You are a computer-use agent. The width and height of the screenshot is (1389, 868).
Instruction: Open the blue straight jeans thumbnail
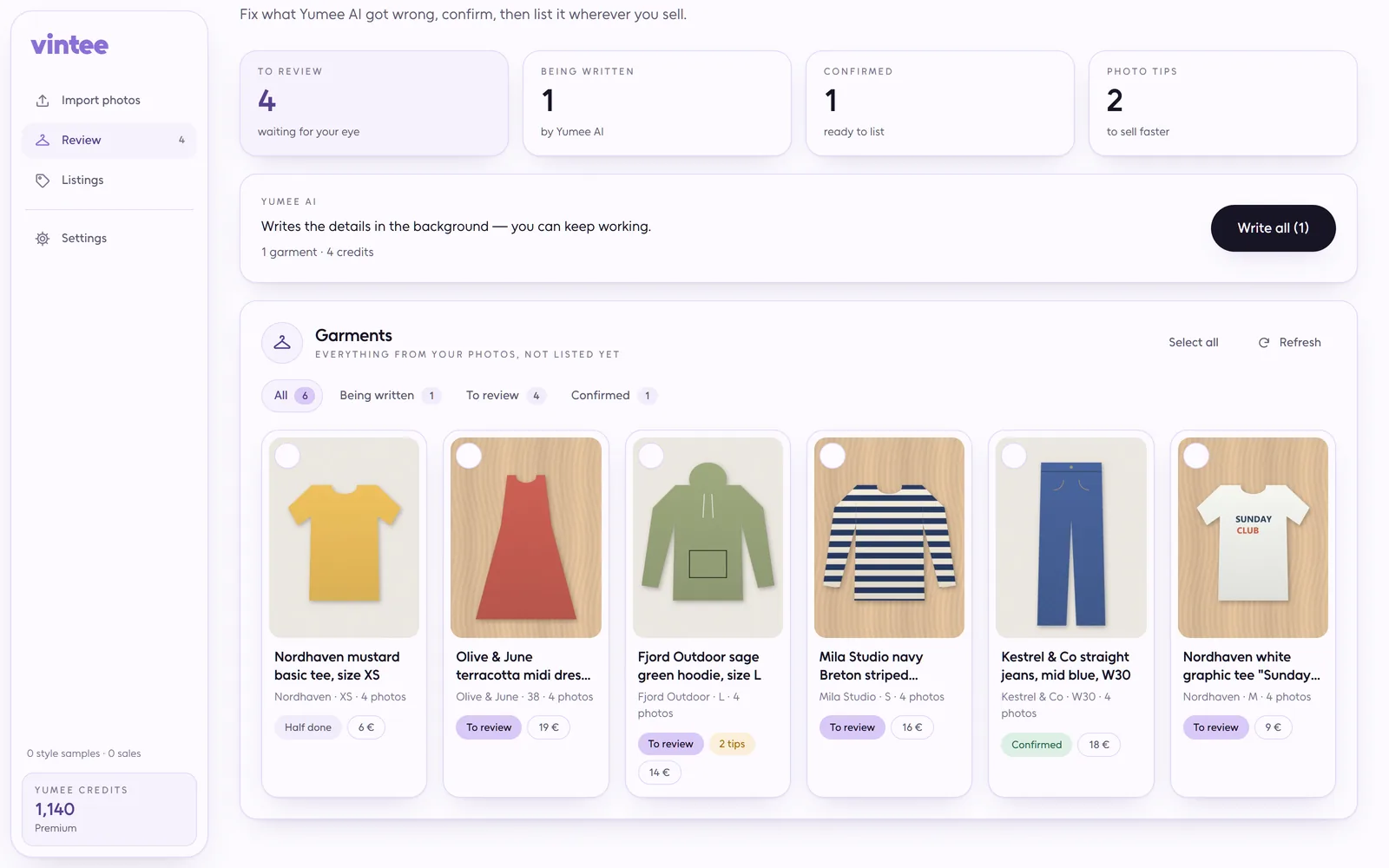click(x=1071, y=537)
